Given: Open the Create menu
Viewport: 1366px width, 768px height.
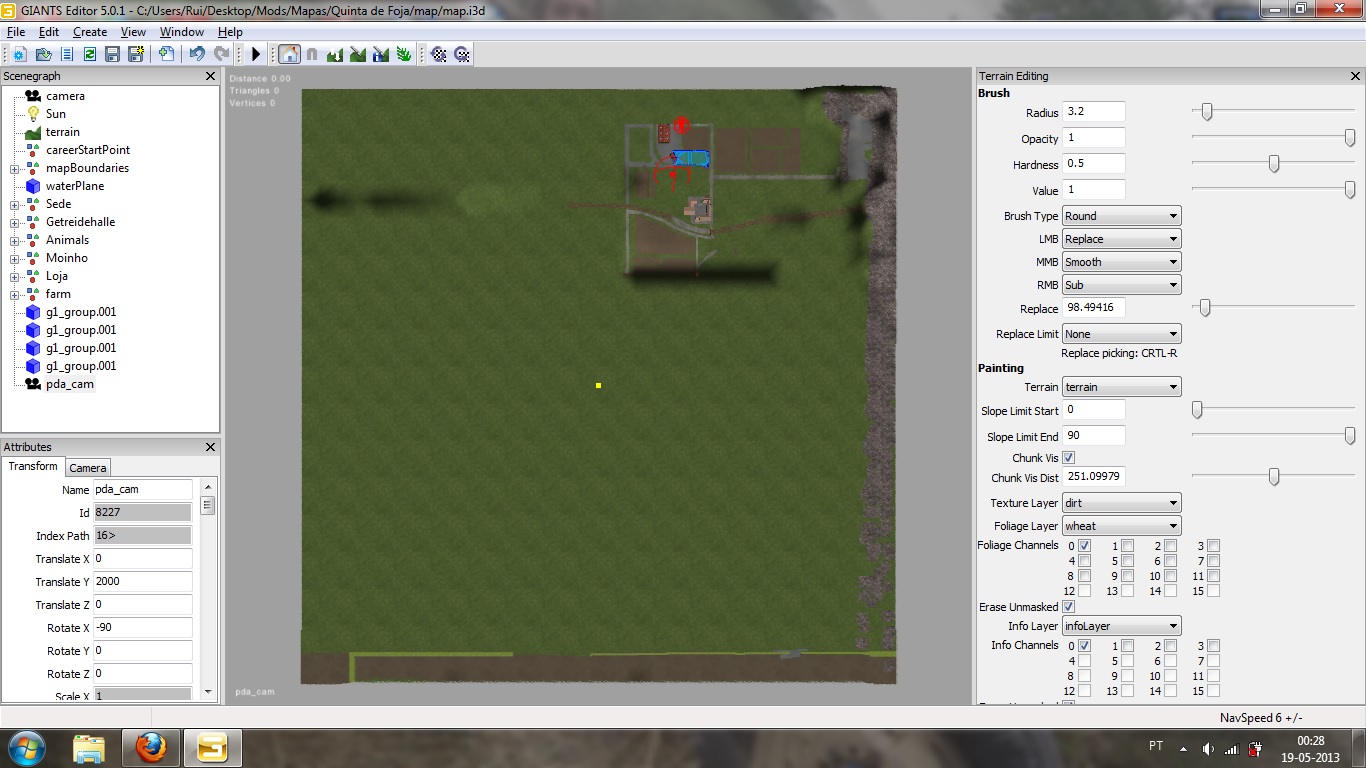Looking at the screenshot, I should [x=90, y=32].
